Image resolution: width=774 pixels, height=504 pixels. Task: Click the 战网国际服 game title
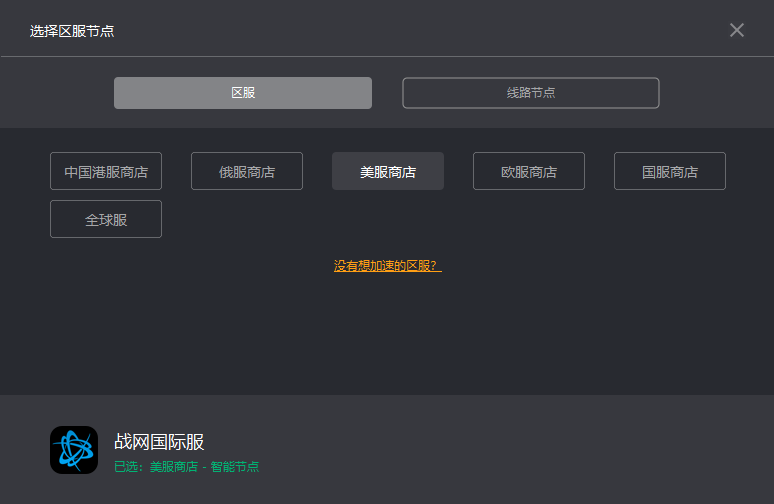[159, 442]
